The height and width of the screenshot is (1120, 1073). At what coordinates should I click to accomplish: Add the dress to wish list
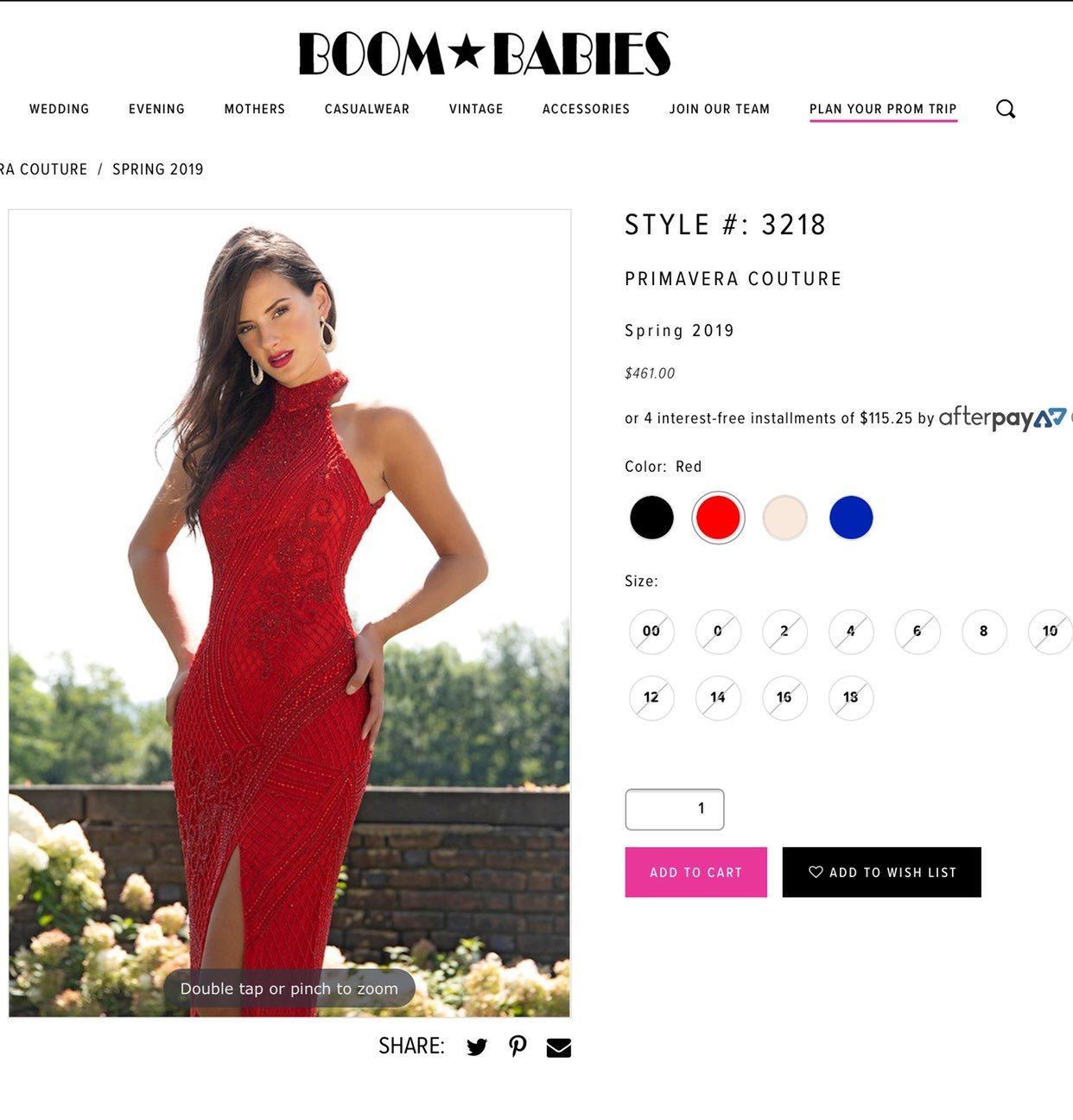882,872
